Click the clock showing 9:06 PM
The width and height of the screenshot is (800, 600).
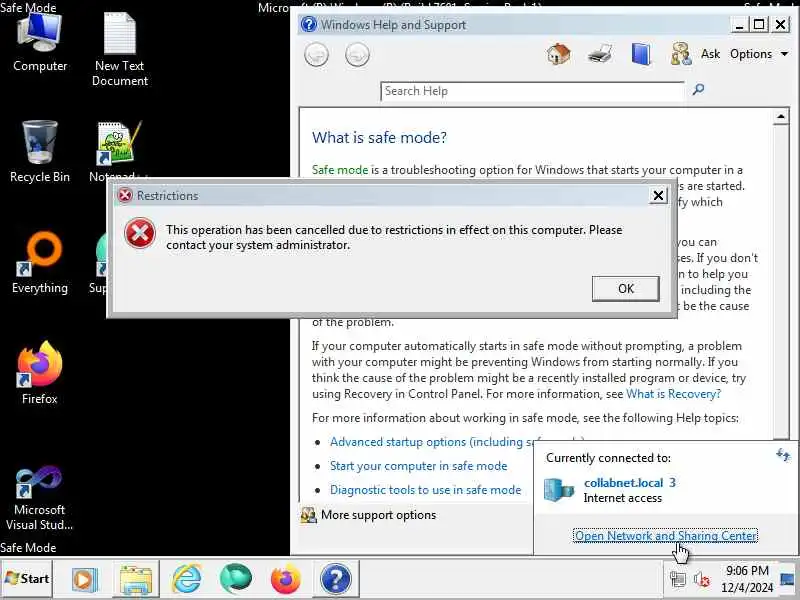pos(747,579)
